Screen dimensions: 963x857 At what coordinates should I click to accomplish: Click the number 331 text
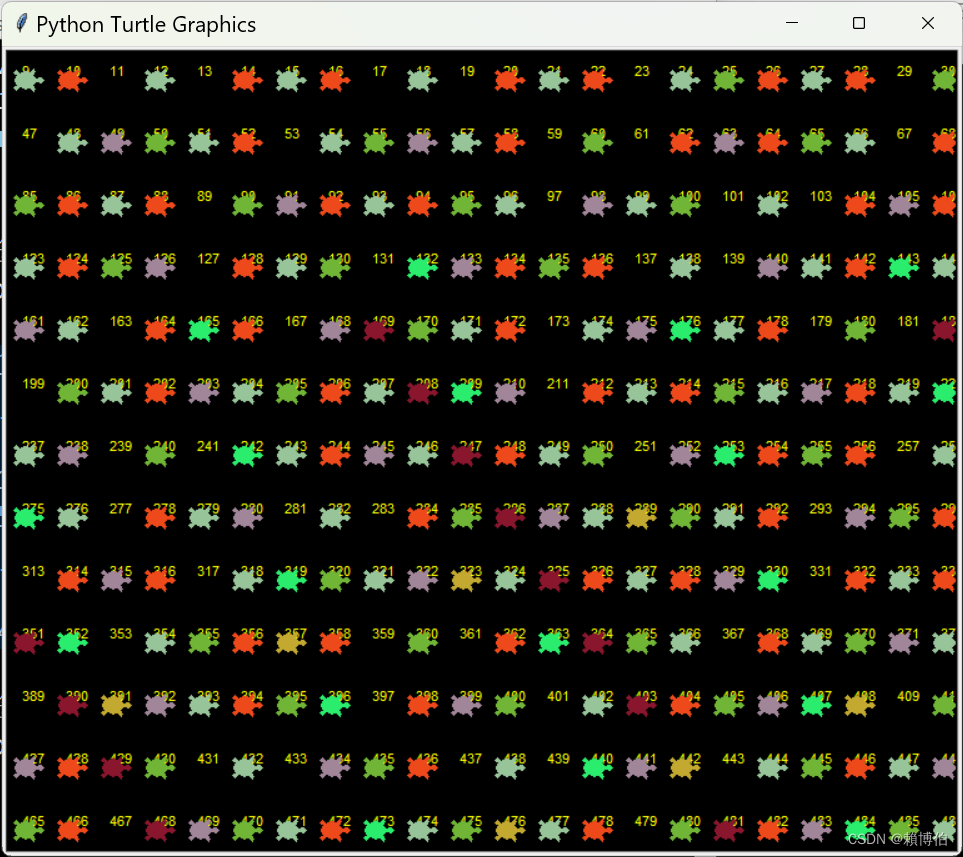point(820,571)
